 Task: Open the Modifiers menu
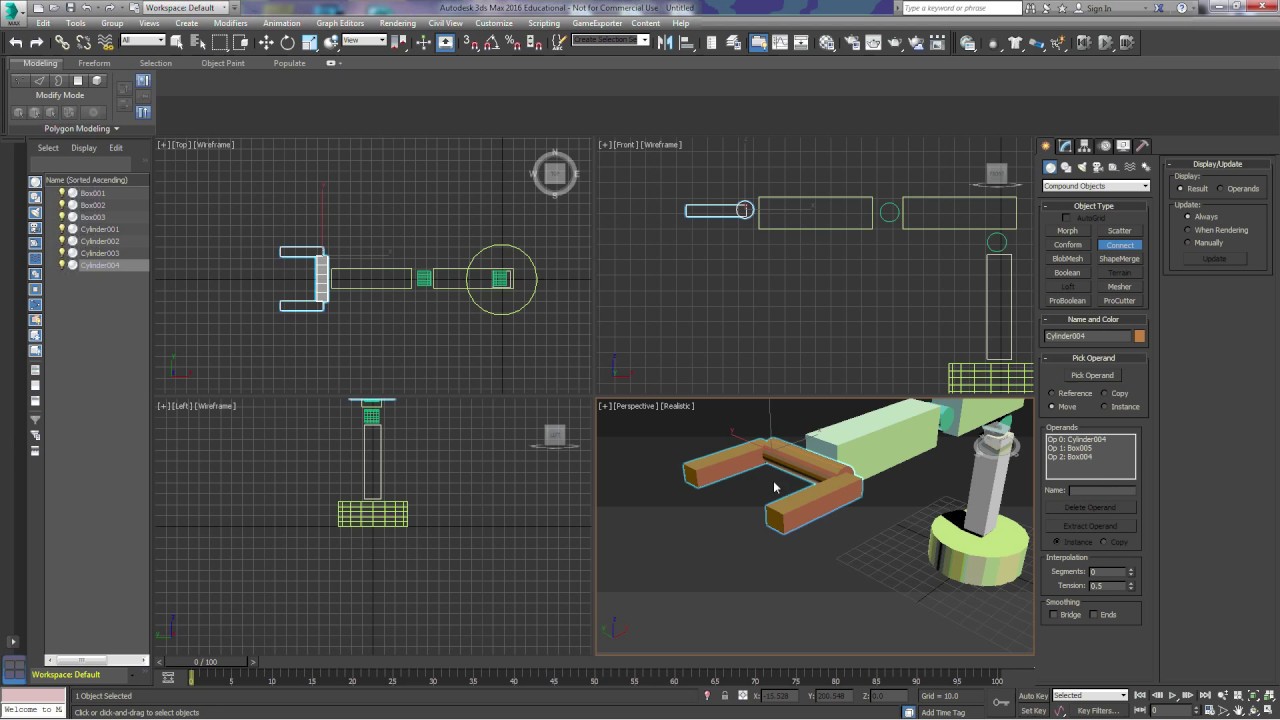coord(230,23)
